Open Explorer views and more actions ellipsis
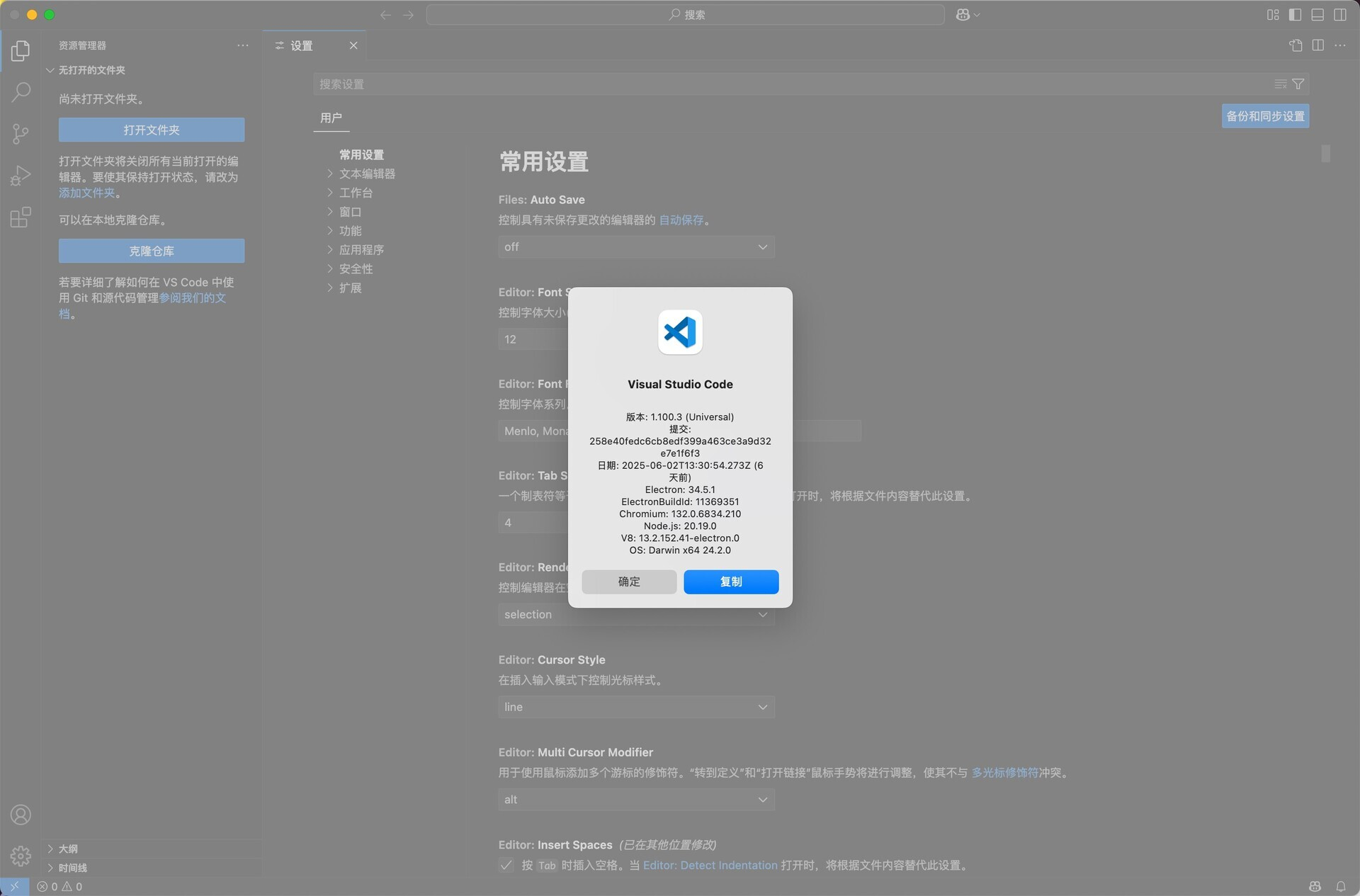 pos(243,45)
